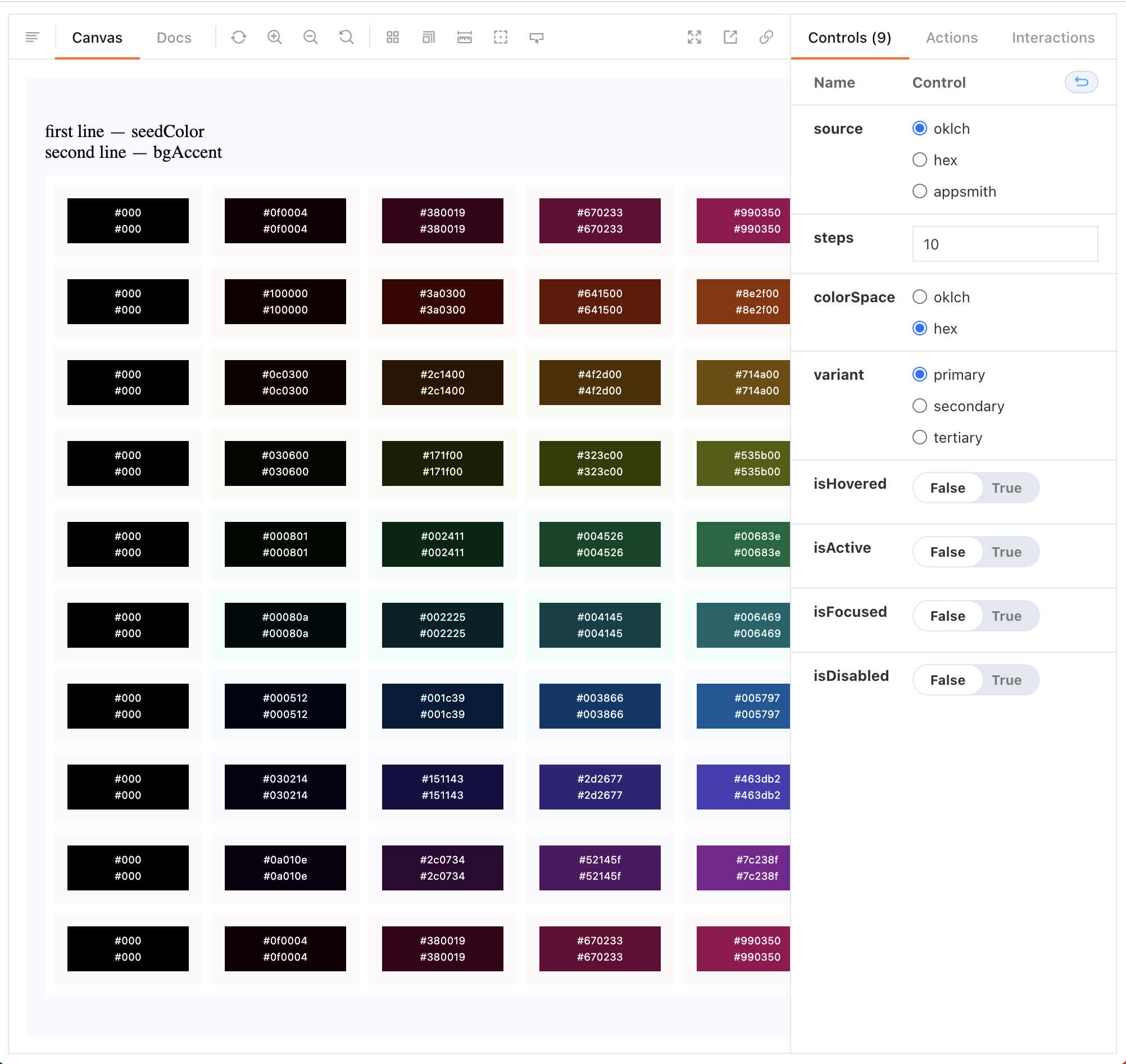Screen dimensions: 1126x1064
Task: Enable the measure ruler tool
Action: tap(465, 38)
